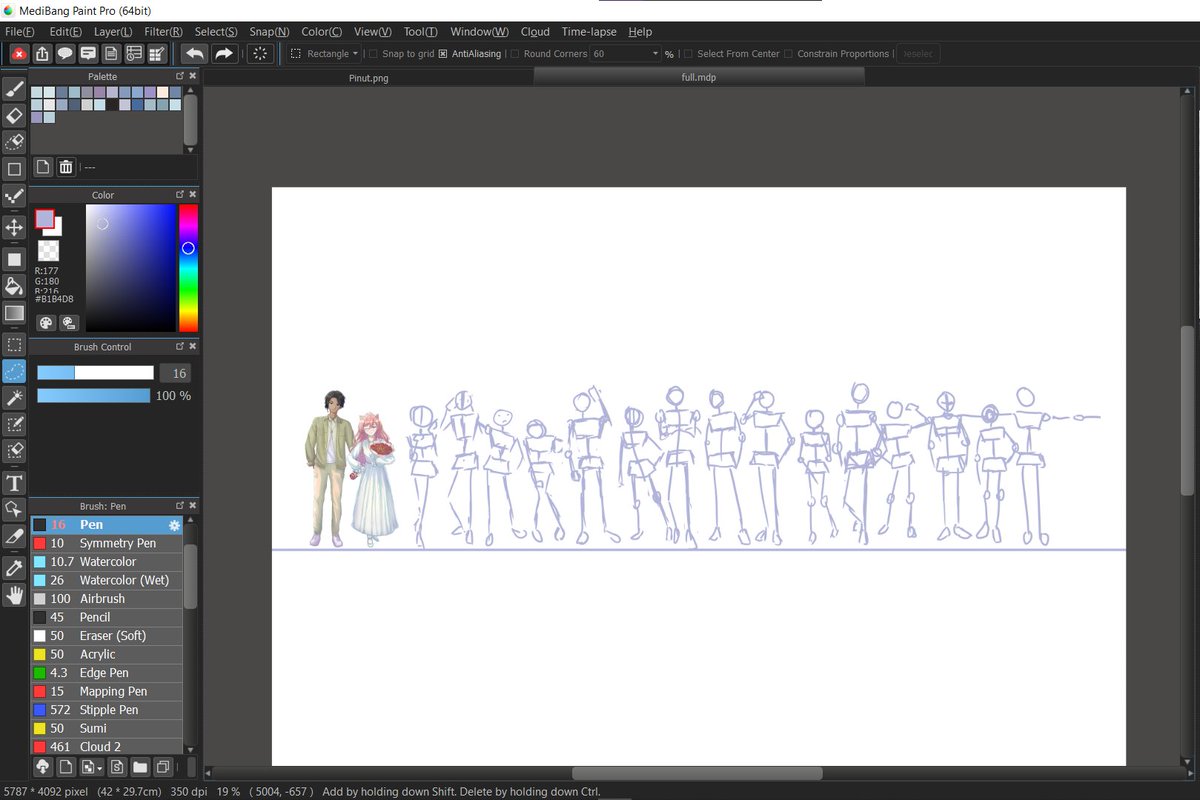The image size is (1200, 800).
Task: Select the Text tool
Action: [x=14, y=483]
